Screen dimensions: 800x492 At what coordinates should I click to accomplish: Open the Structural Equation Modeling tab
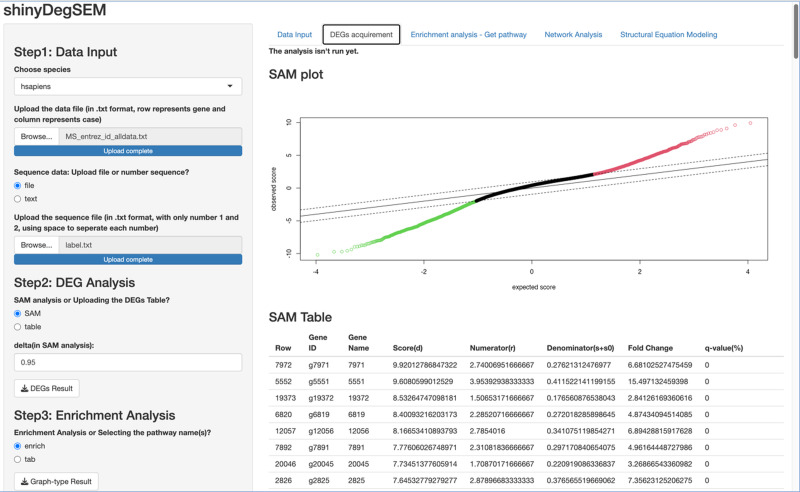668,35
